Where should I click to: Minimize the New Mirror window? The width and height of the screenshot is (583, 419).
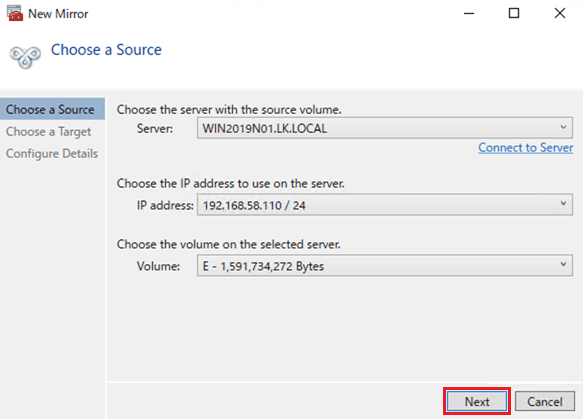(469, 13)
